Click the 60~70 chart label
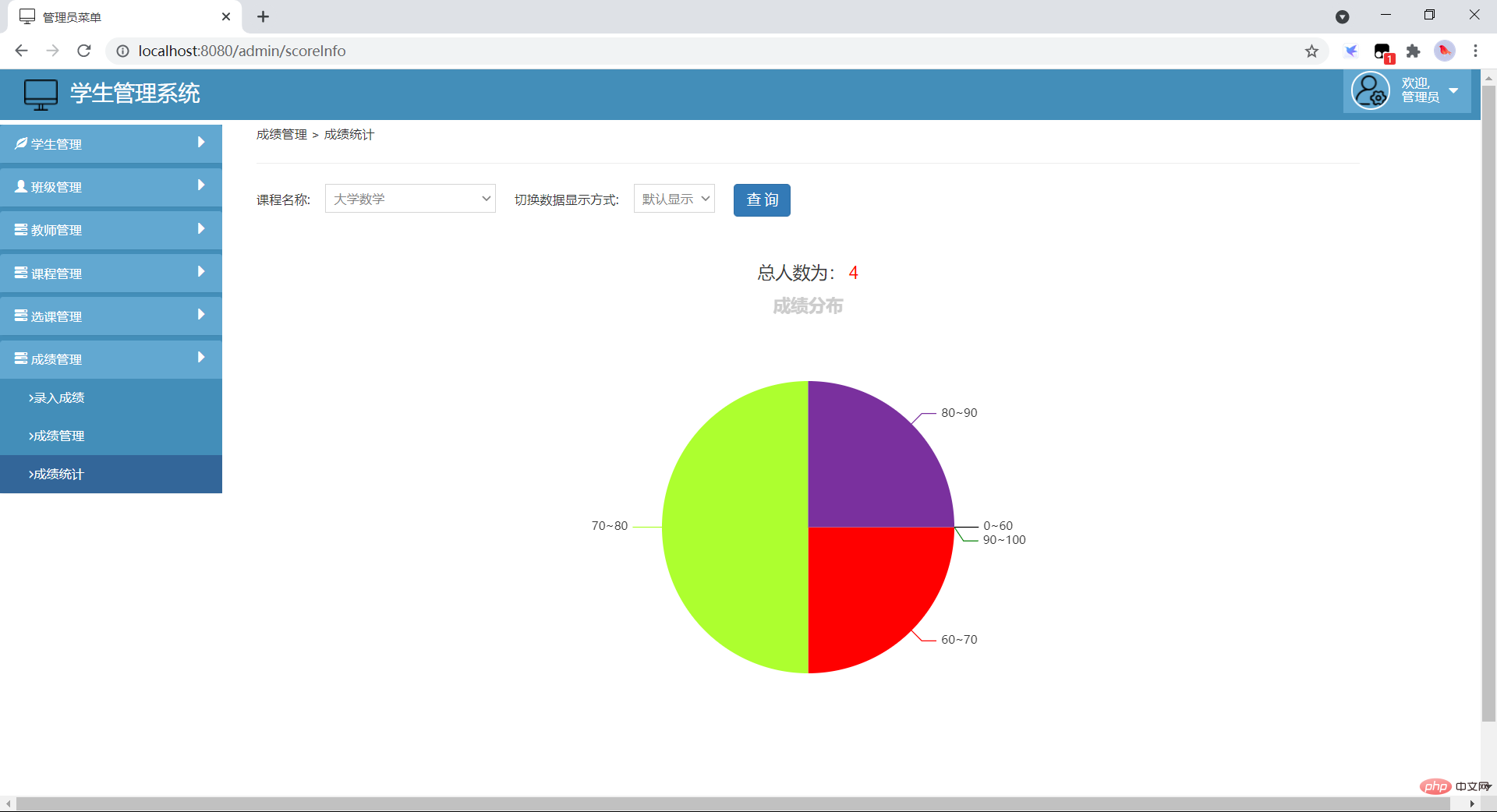Screen dimensions: 1497x812 click(959, 640)
